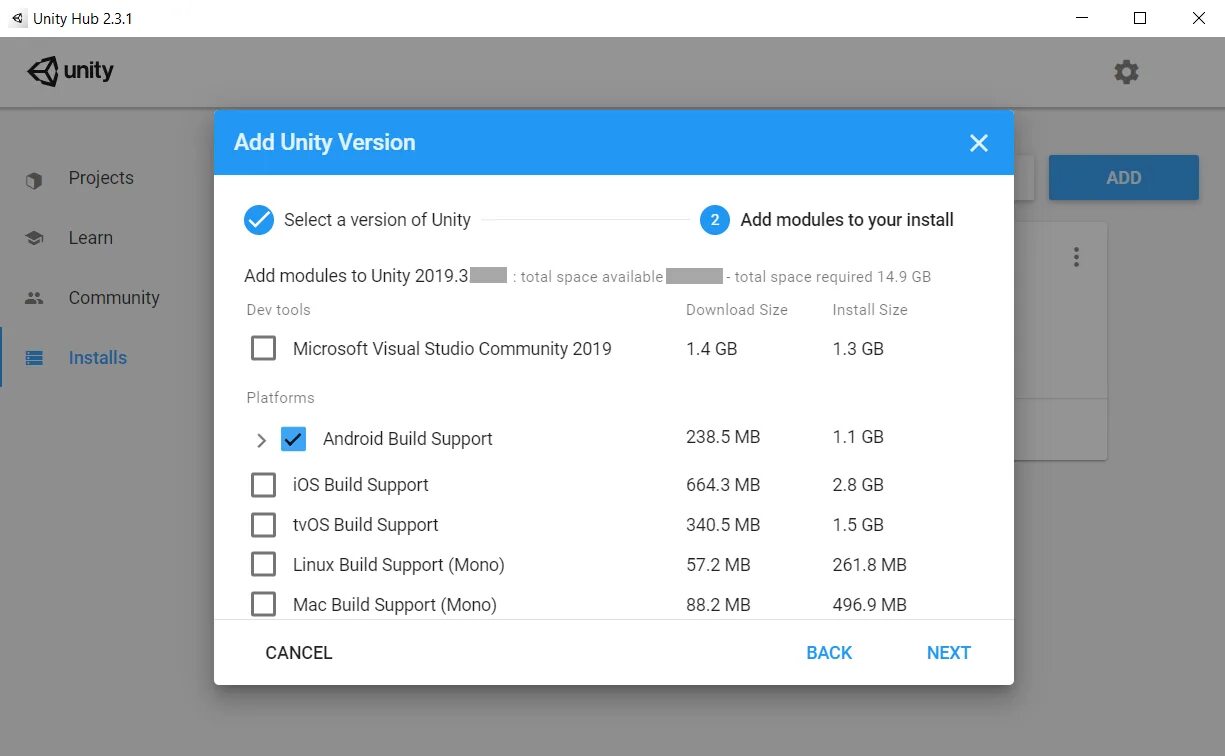
Task: Click the Projects cube icon in sidebar
Action: pos(34,180)
